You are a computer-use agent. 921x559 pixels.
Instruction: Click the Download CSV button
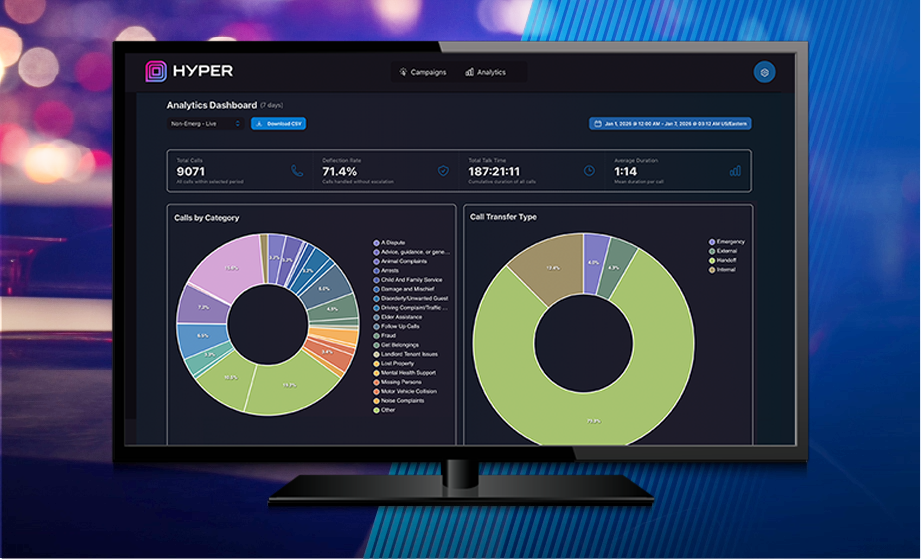278,124
